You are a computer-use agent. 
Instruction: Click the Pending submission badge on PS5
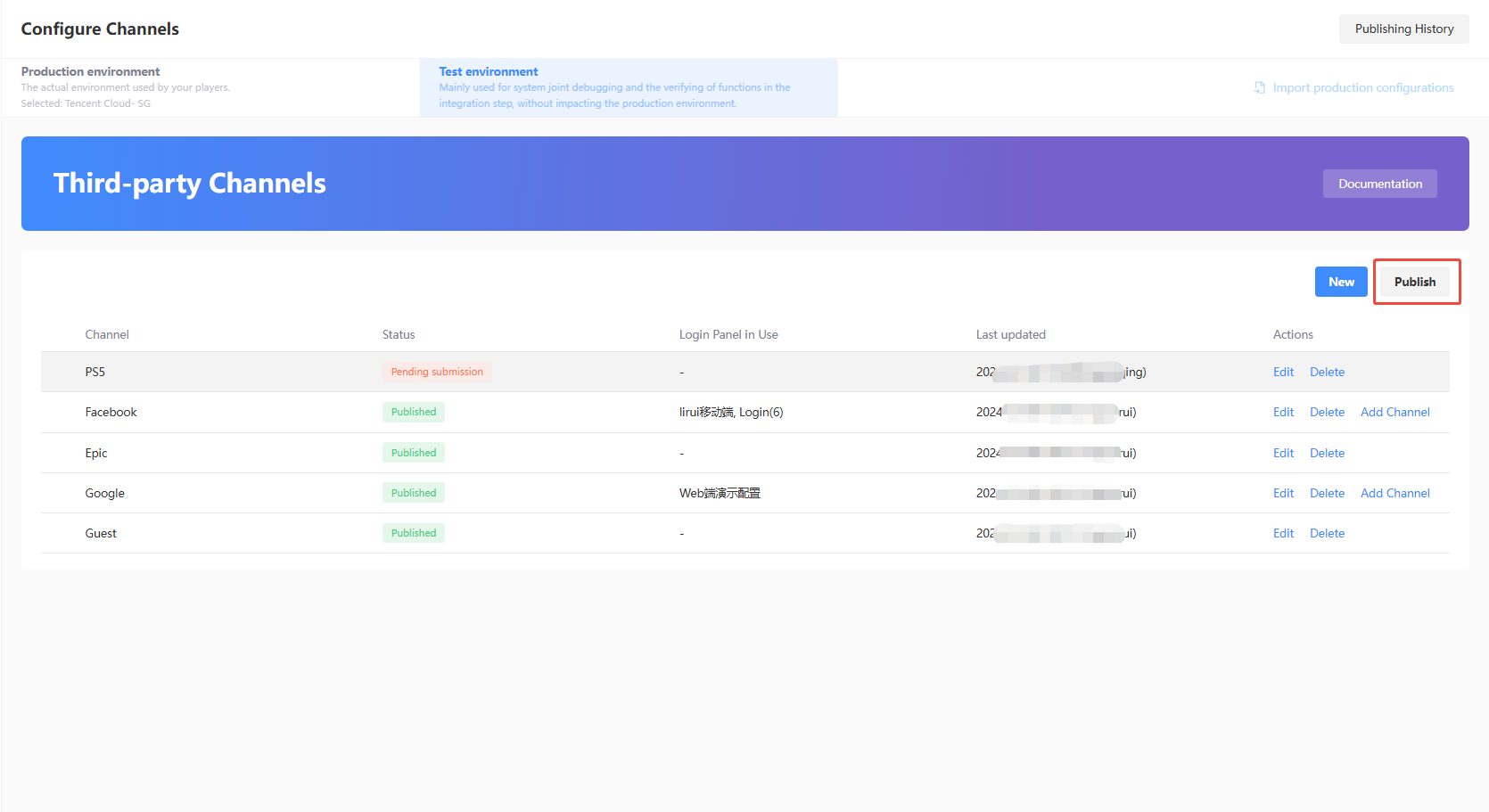click(437, 372)
